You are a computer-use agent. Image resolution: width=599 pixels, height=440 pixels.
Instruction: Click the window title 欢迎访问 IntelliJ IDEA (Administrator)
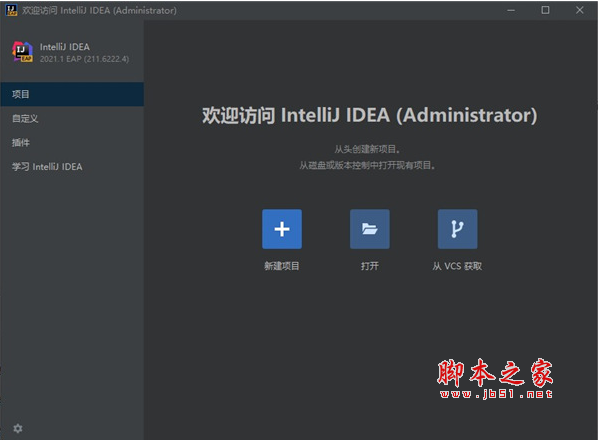pos(99,10)
